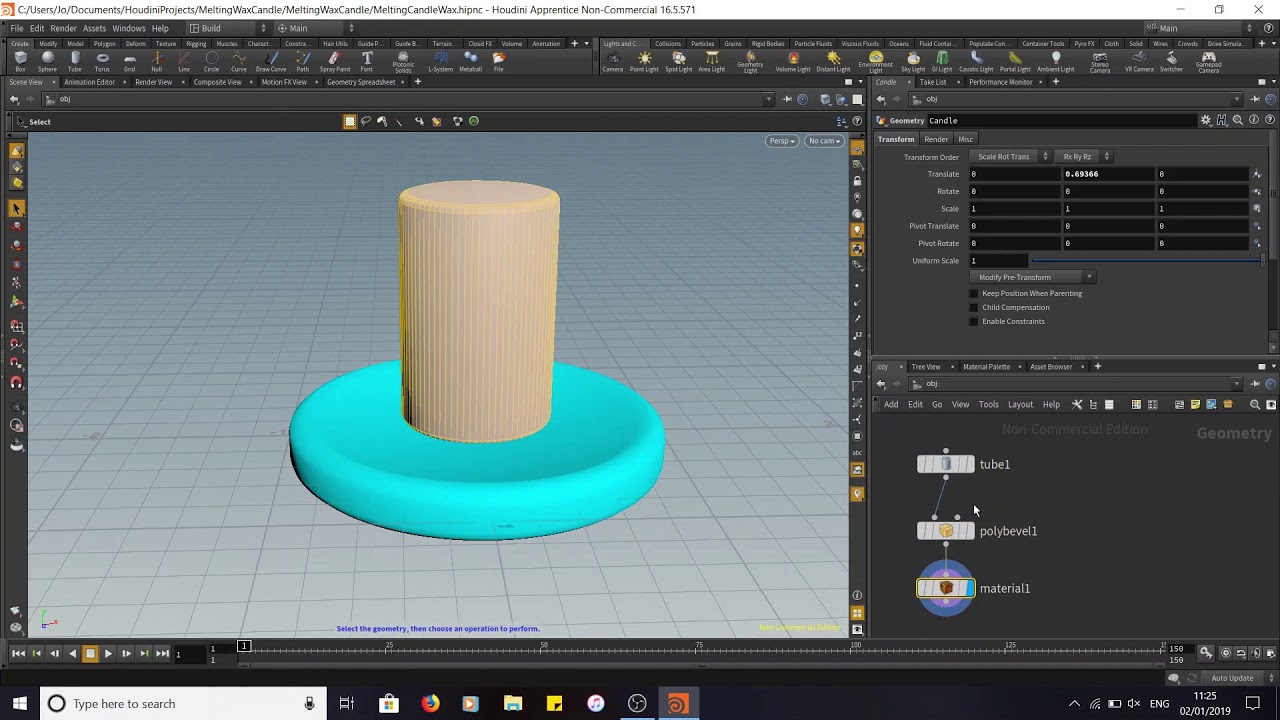The width and height of the screenshot is (1280, 720).
Task: Toggle the Child Compensation checkbox
Action: click(x=974, y=308)
